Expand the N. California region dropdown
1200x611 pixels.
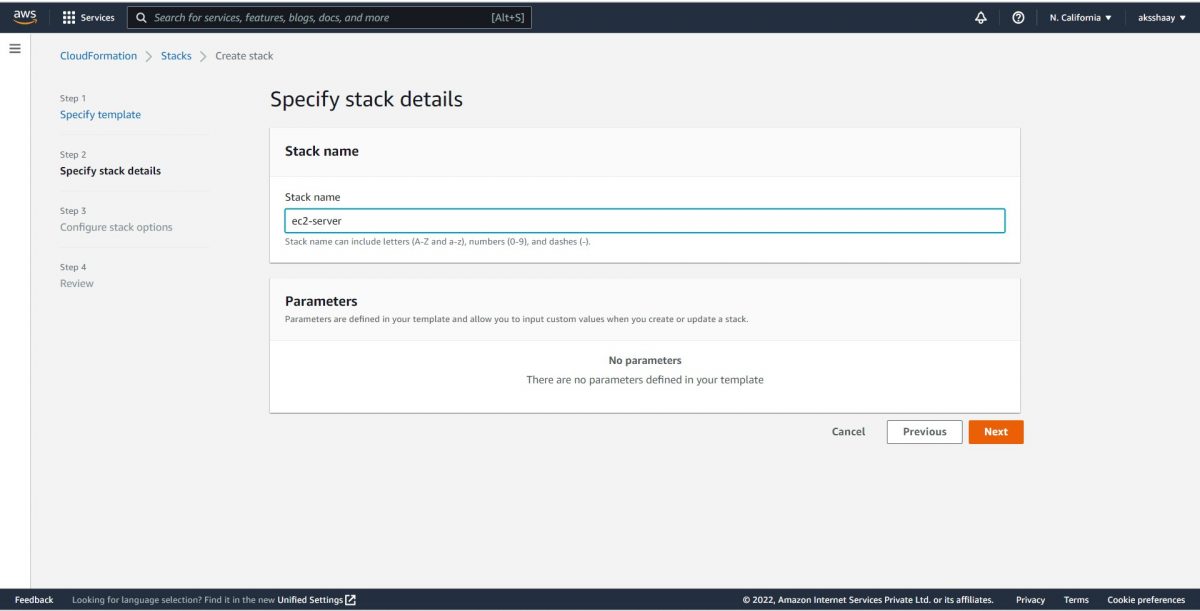click(x=1080, y=18)
